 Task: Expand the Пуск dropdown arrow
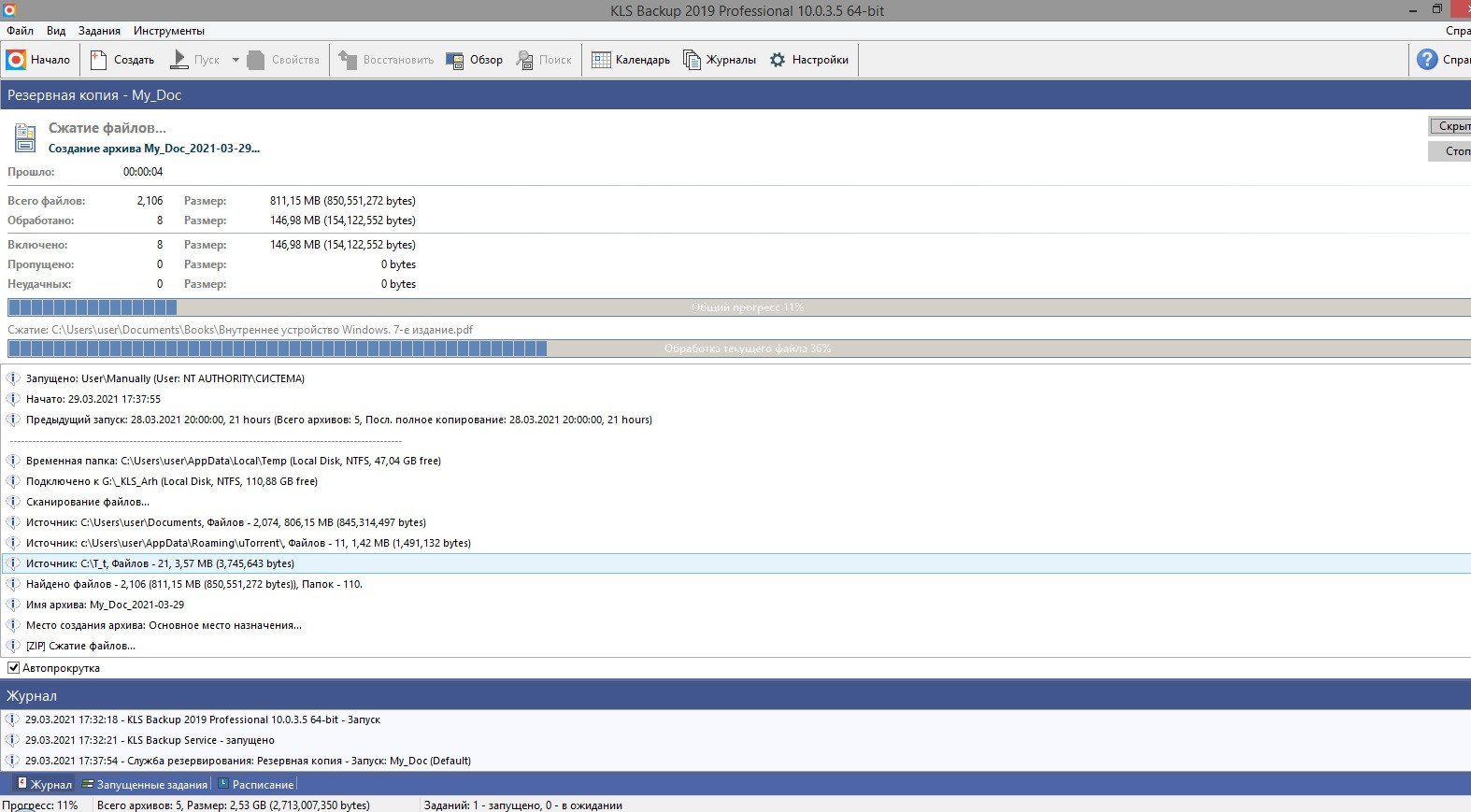[x=236, y=60]
